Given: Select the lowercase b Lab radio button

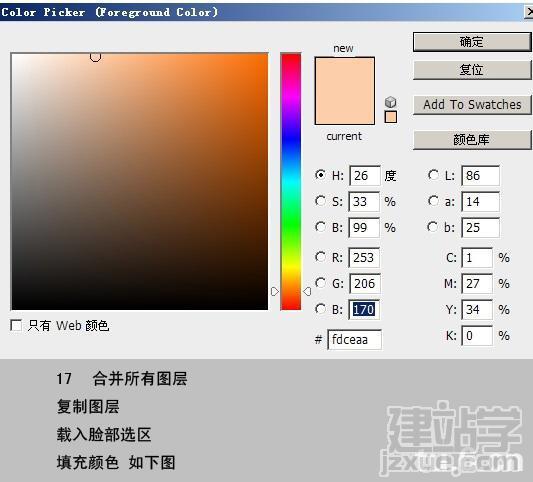Looking at the screenshot, I should coord(433,227).
